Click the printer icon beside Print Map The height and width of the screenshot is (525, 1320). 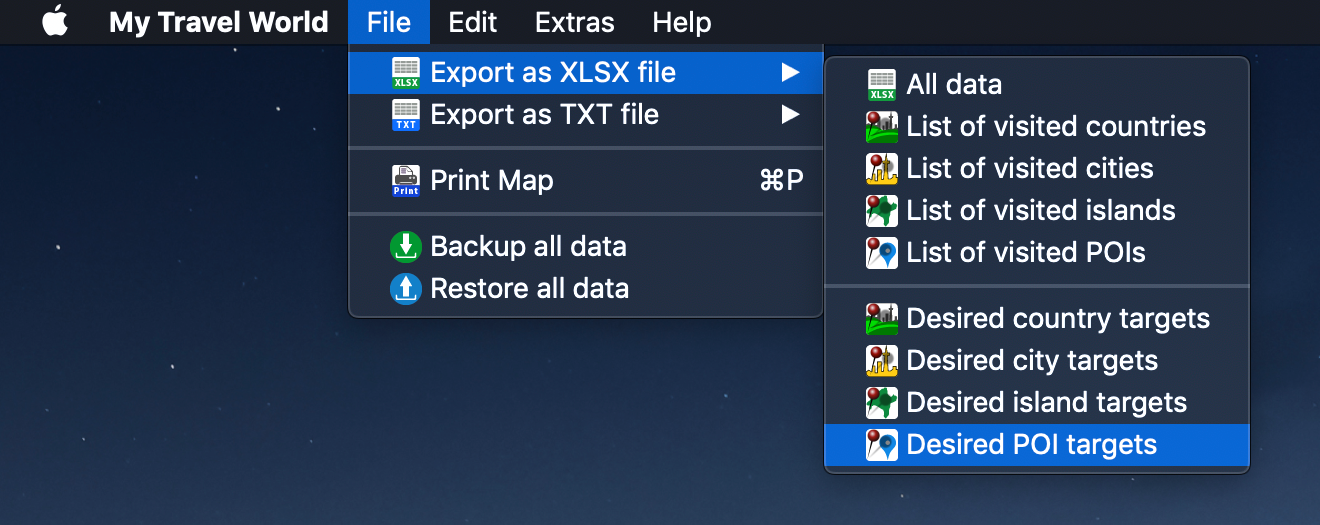(x=406, y=181)
